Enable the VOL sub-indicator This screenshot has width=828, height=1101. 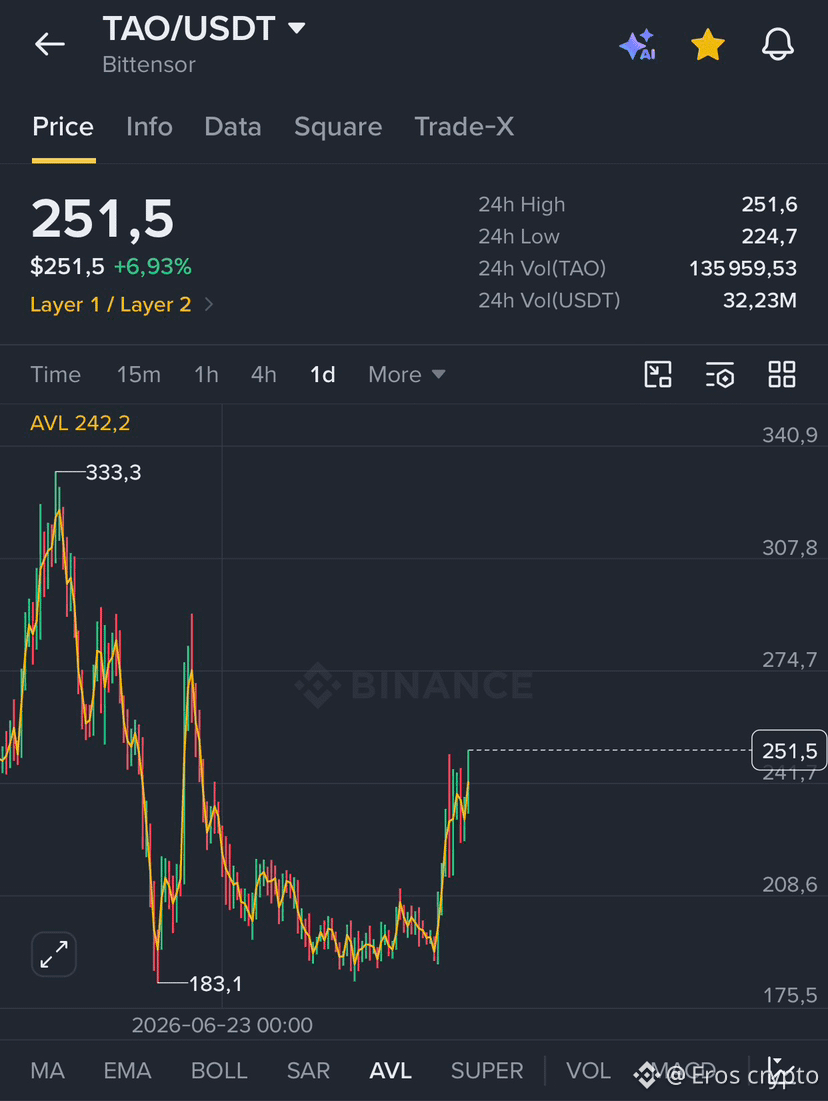coord(588,1071)
